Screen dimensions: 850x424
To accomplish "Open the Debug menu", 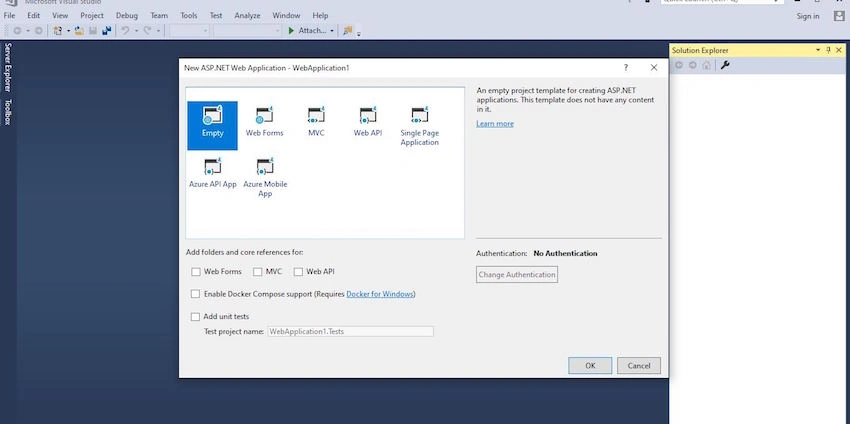I will click(x=127, y=16).
